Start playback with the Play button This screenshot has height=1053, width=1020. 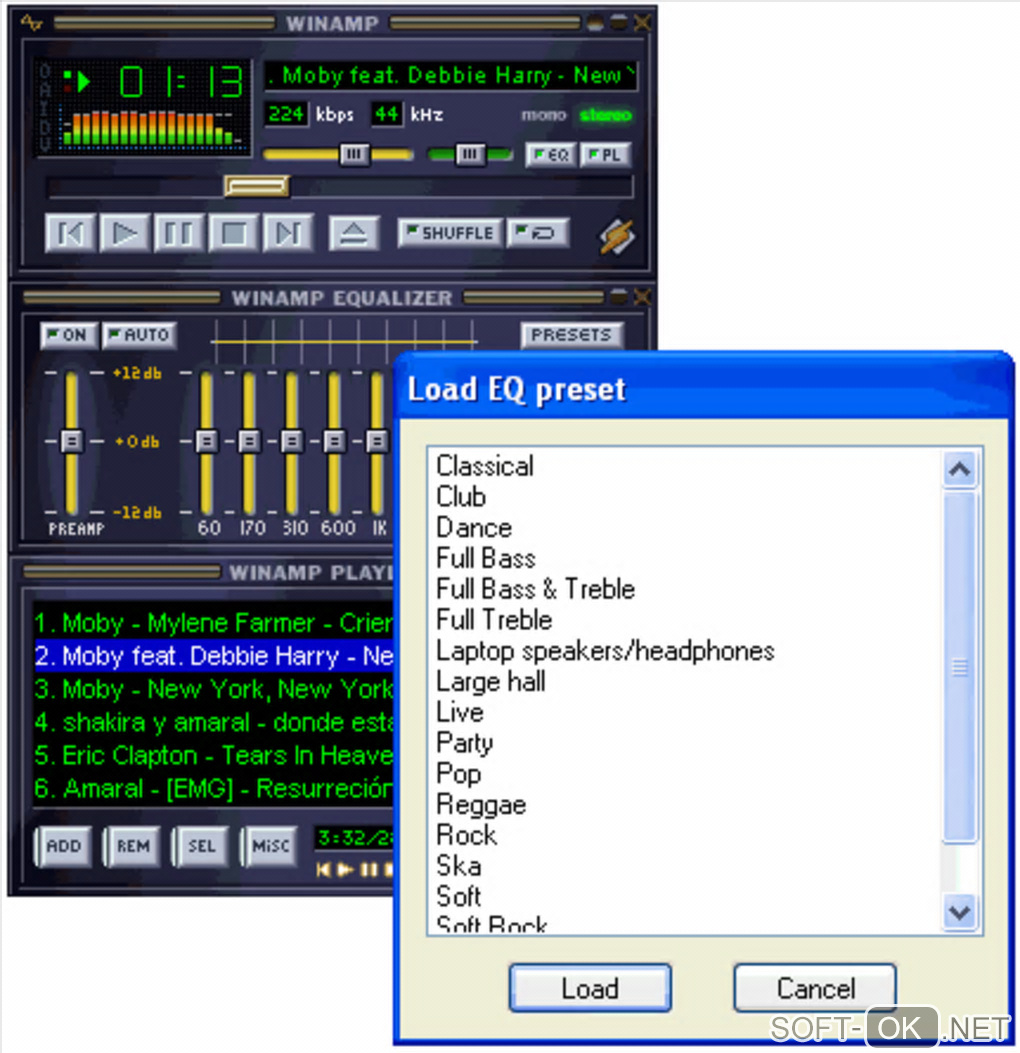(x=125, y=234)
